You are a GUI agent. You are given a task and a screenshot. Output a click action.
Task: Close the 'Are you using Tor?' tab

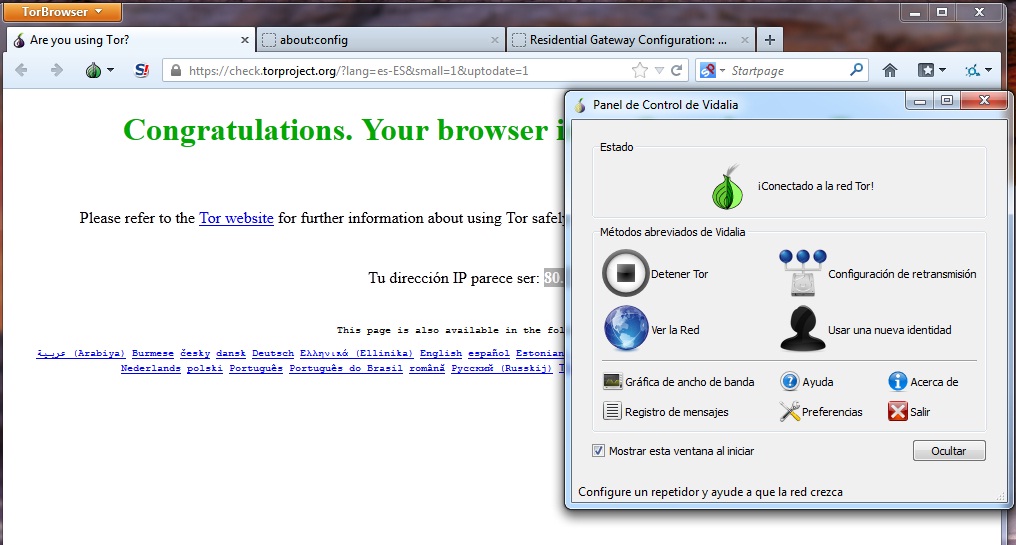(244, 40)
